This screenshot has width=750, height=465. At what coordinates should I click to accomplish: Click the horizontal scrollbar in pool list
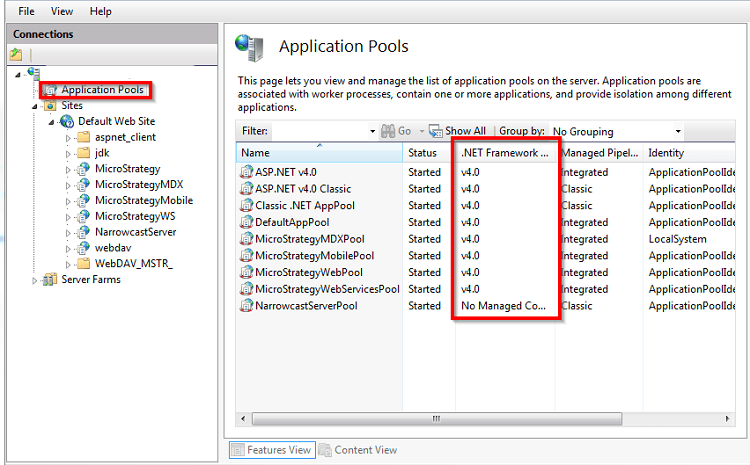[435, 418]
